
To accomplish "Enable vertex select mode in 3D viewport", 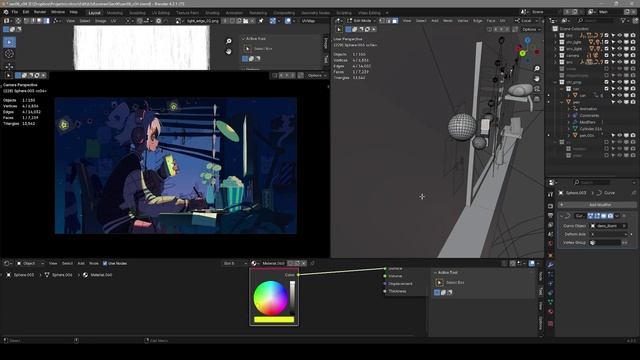I will 382,21.
